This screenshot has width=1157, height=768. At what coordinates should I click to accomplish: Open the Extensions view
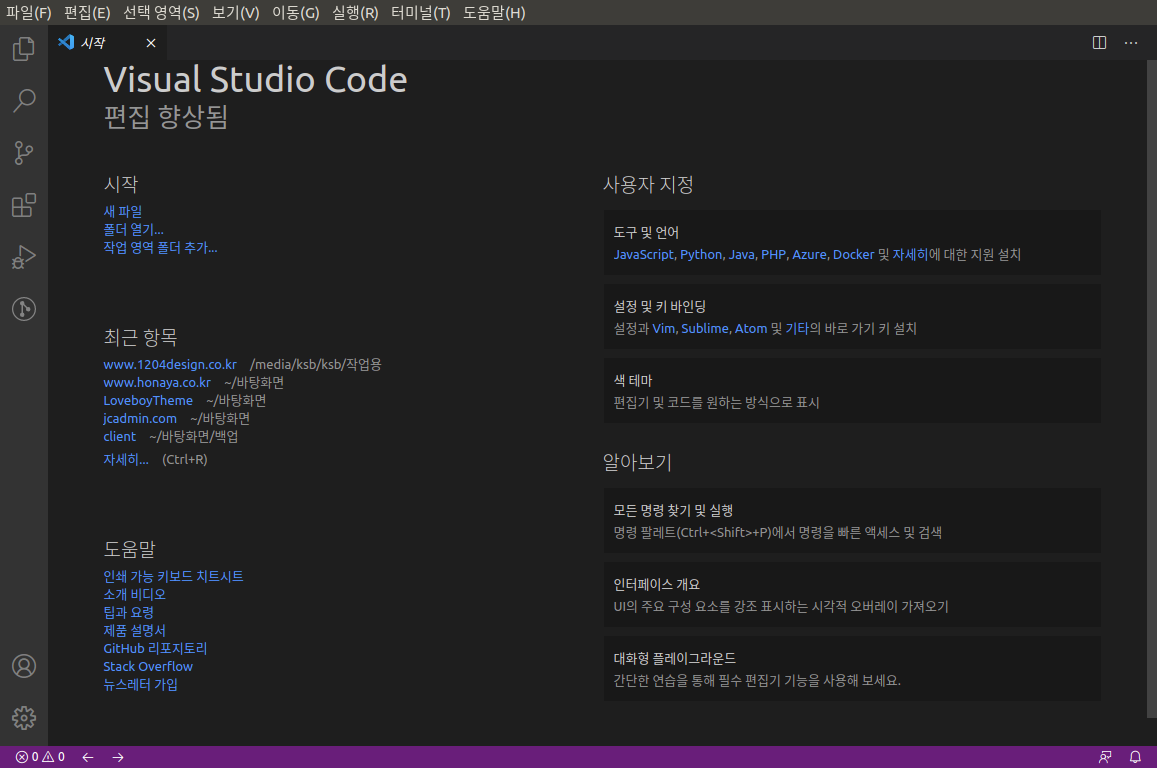click(24, 205)
